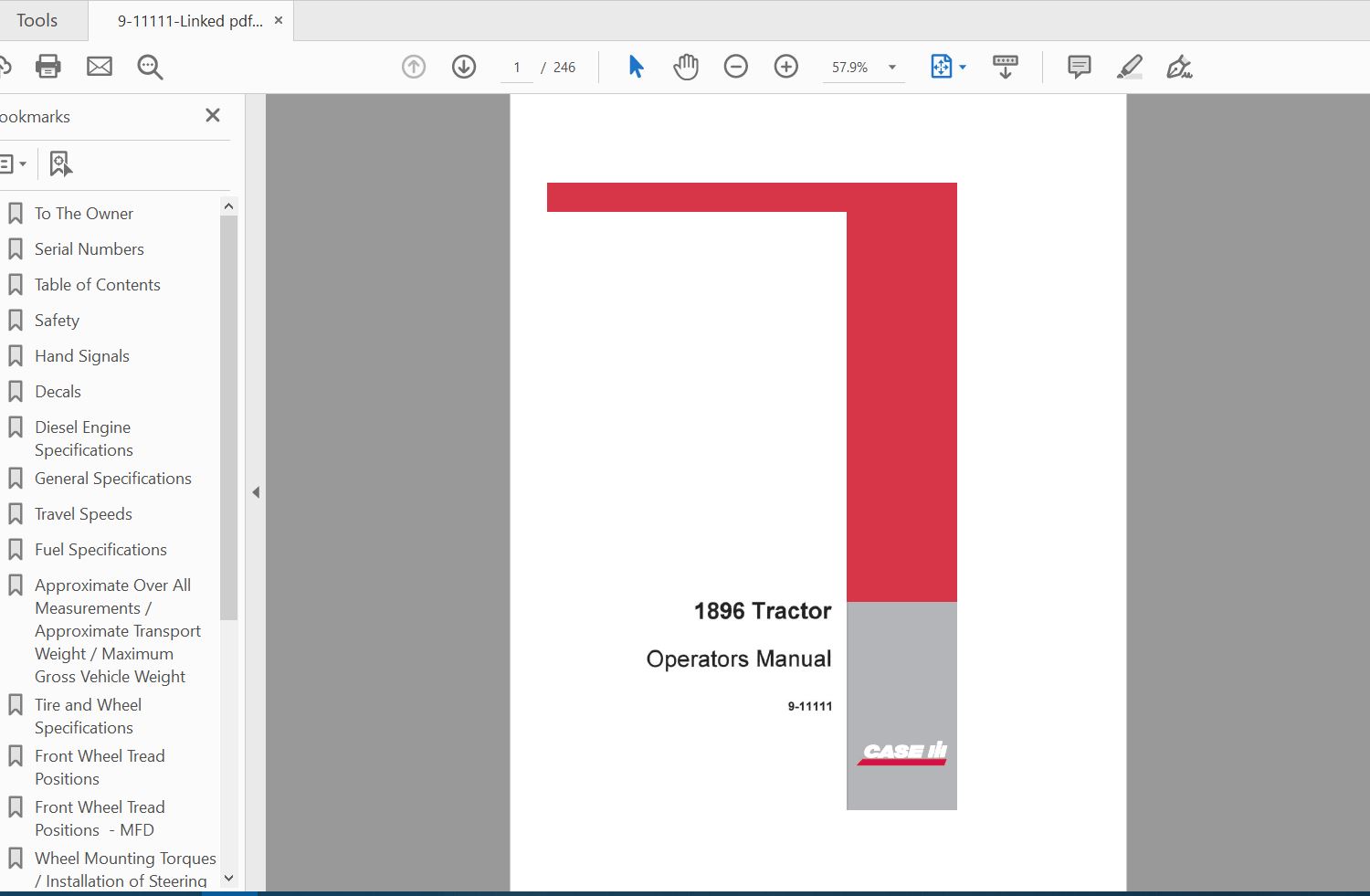Print the document with the printer icon
This screenshot has height=896, width=1370.
point(47,66)
